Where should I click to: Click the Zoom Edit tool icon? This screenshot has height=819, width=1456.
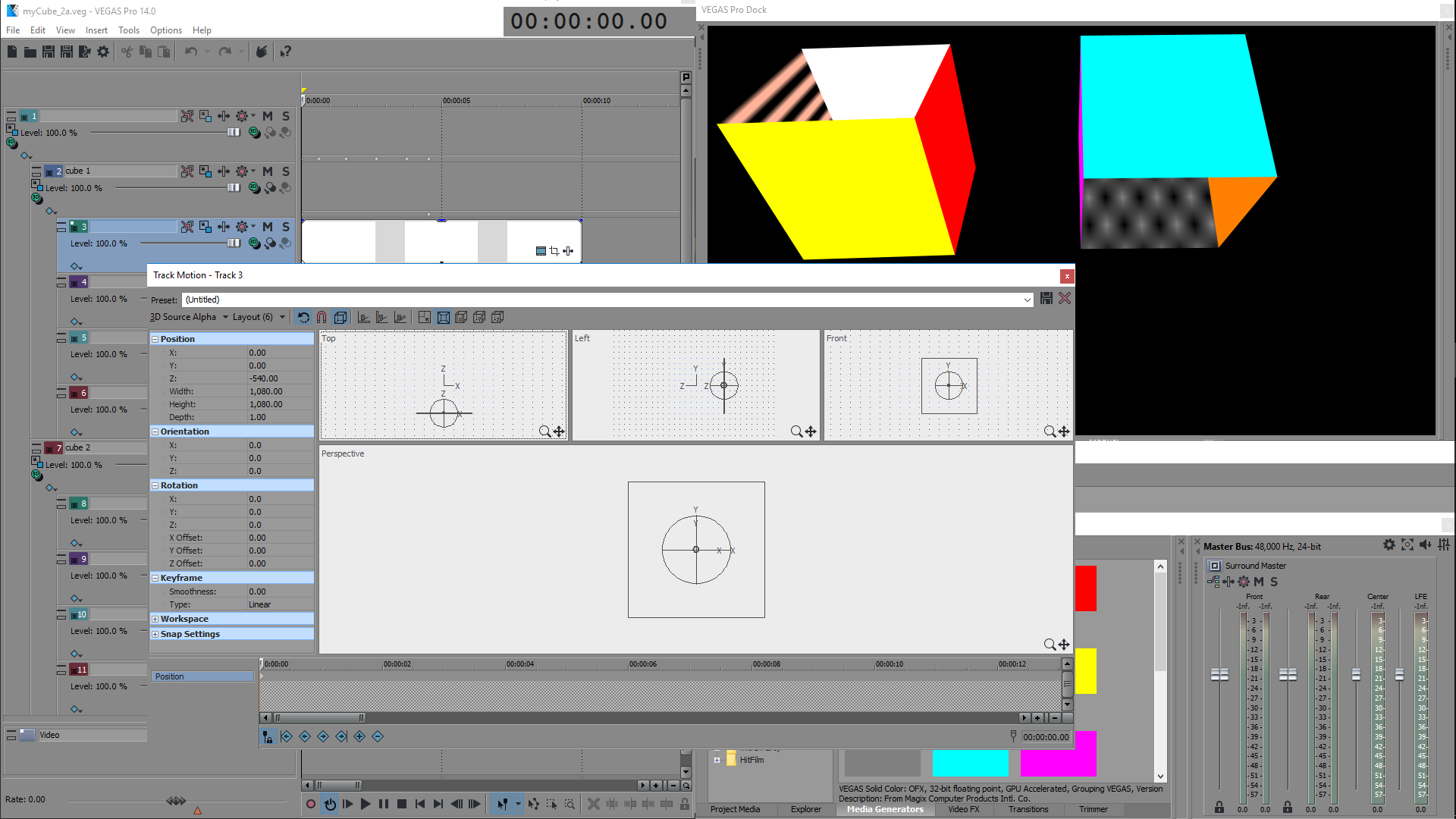[x=570, y=804]
